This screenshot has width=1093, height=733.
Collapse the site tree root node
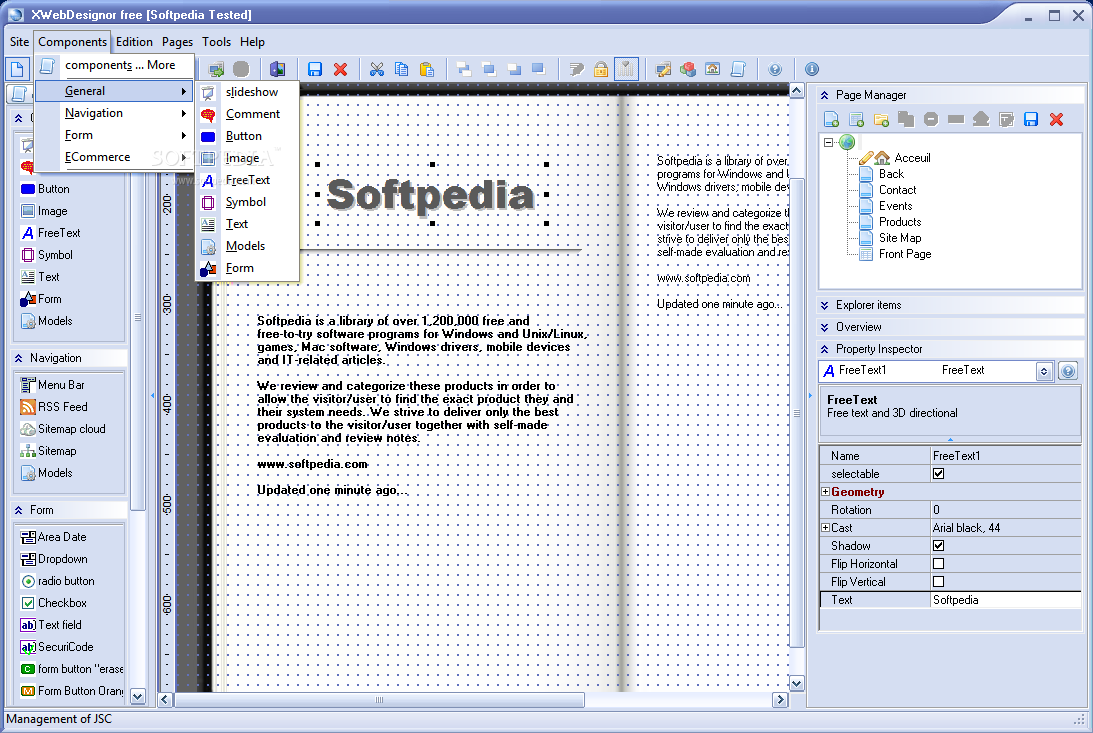[829, 142]
